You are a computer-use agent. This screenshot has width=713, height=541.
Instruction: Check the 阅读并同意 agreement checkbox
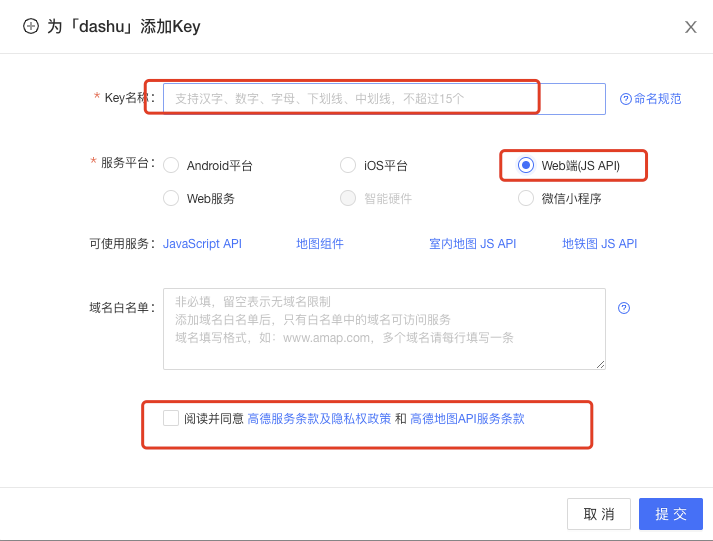(x=171, y=418)
